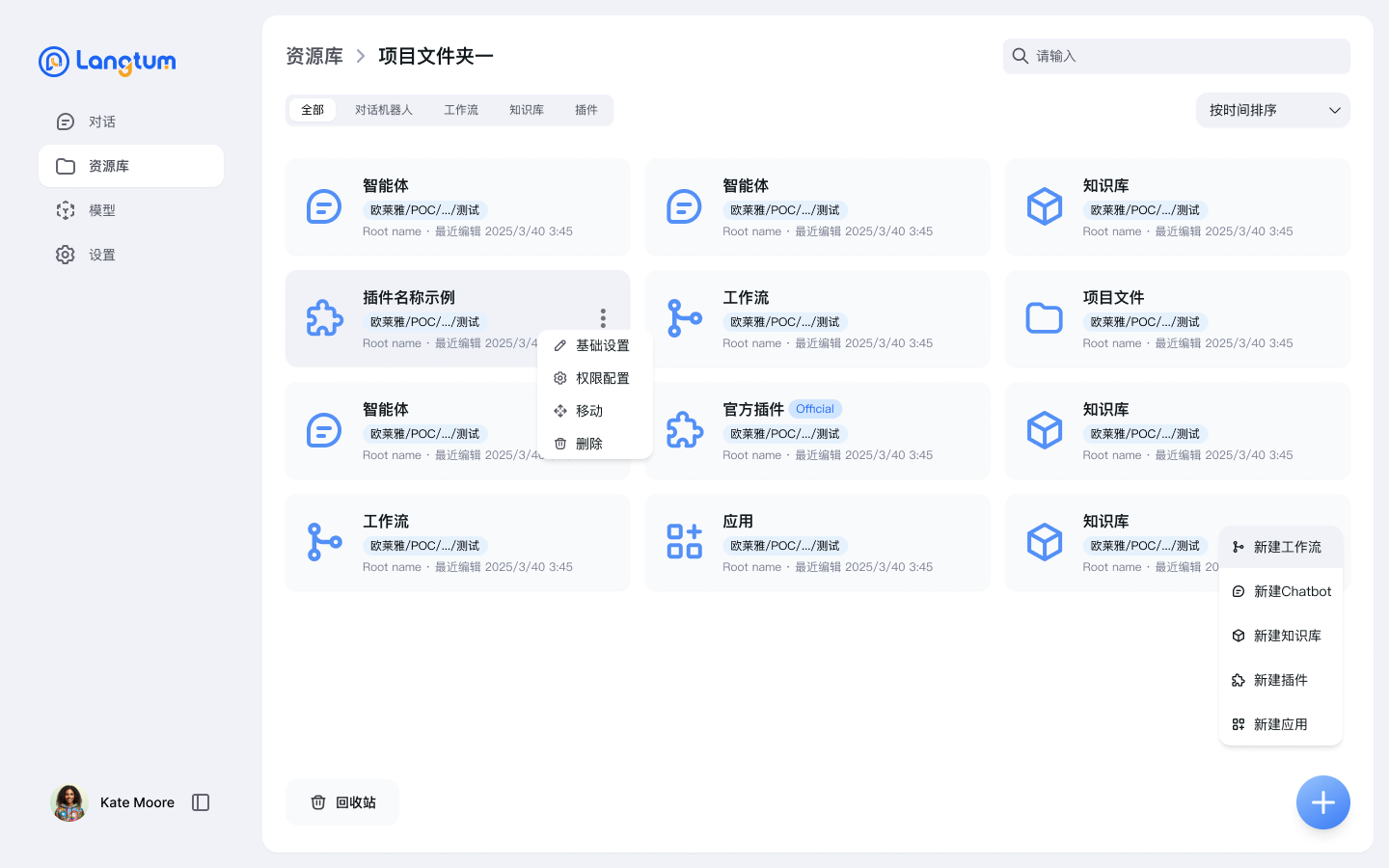Click the 项目文件 folder icon

click(1044, 318)
